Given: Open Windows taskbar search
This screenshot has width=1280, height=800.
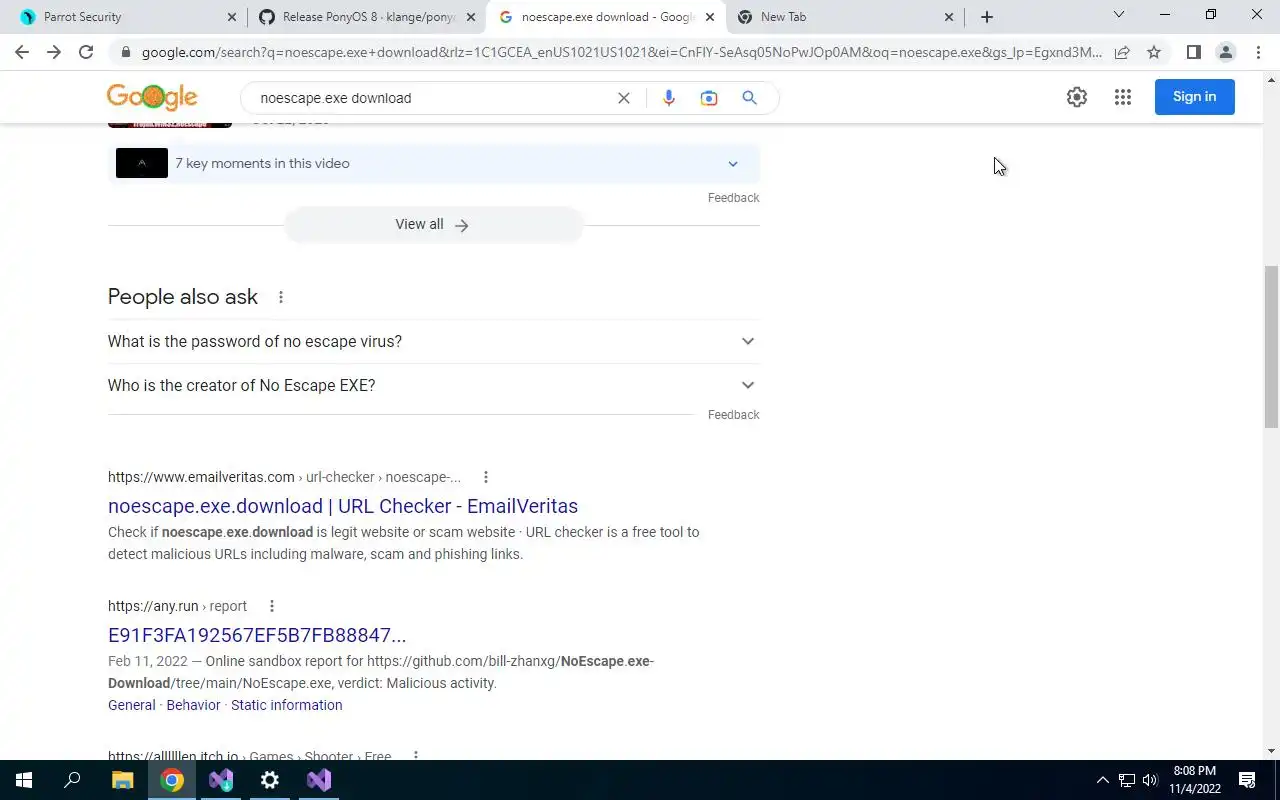Looking at the screenshot, I should coord(72,780).
